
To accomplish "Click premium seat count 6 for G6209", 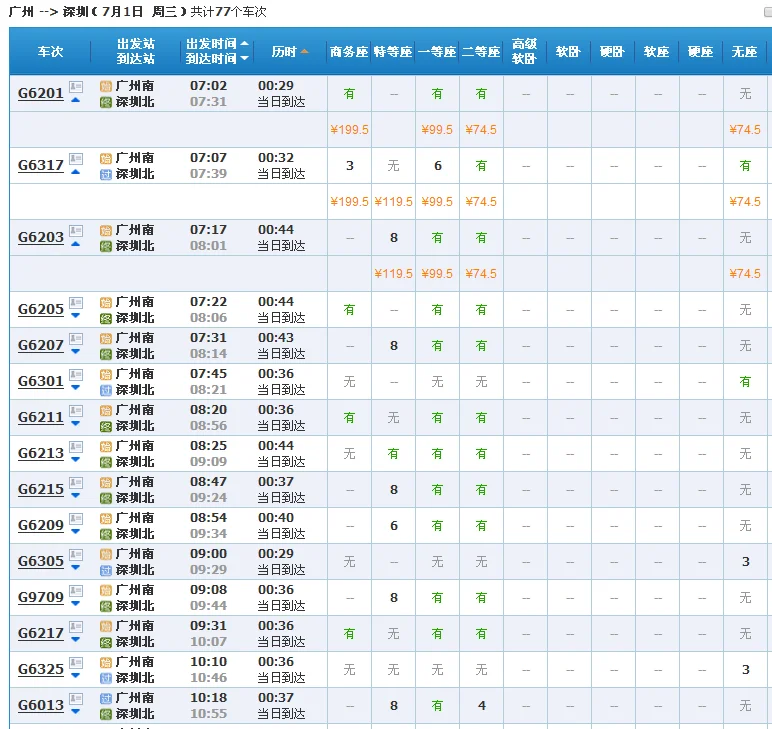I will [394, 525].
